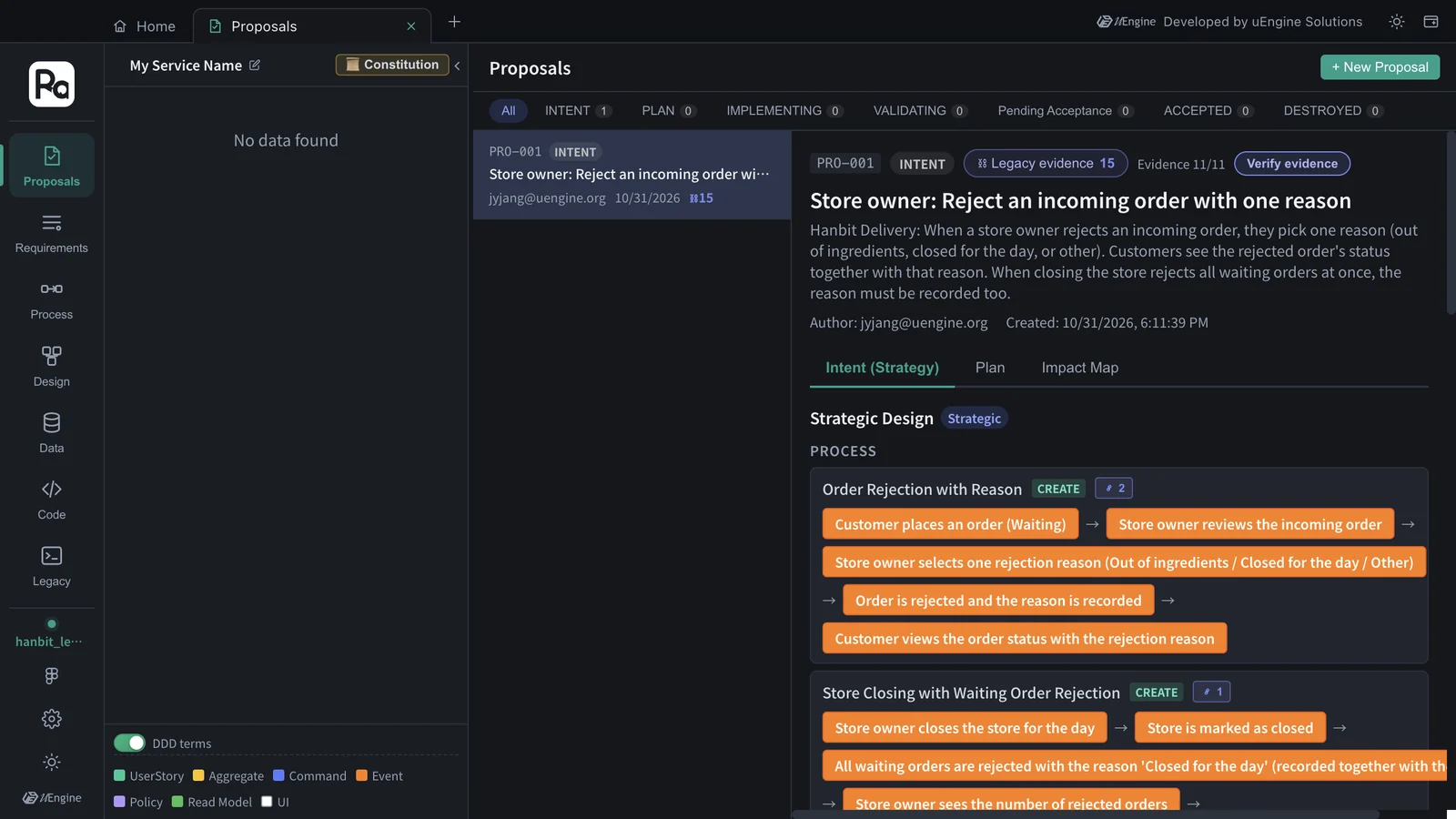Select the Intent (Strategy) tab

pos(882,368)
